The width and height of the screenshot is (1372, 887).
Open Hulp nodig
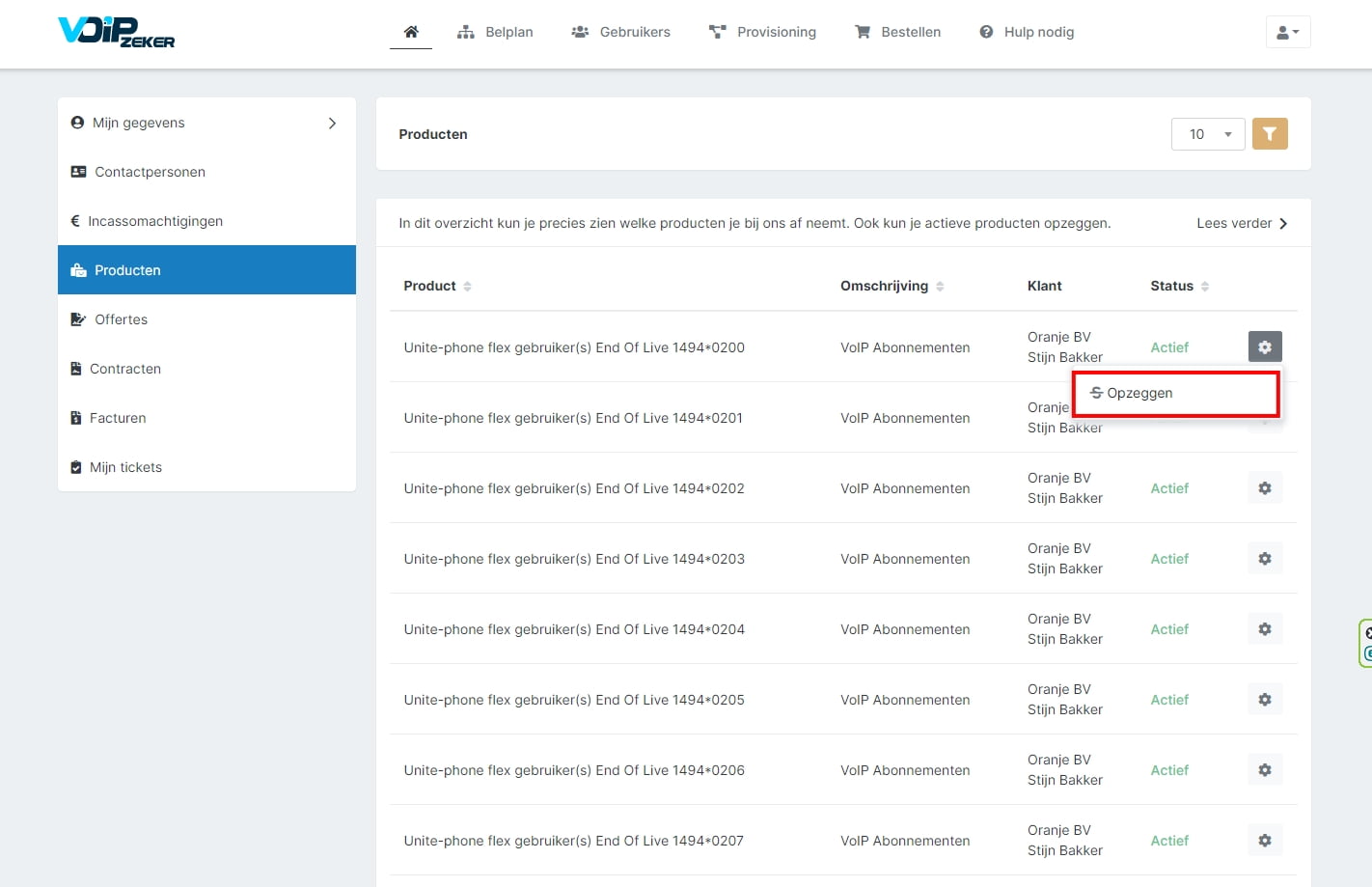tap(1027, 32)
